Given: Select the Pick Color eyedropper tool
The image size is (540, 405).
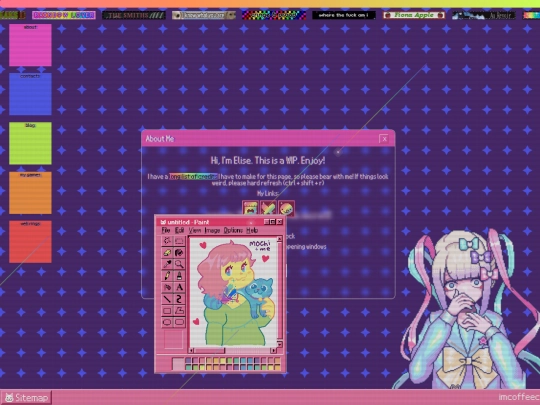Looking at the screenshot, I should point(167,264).
